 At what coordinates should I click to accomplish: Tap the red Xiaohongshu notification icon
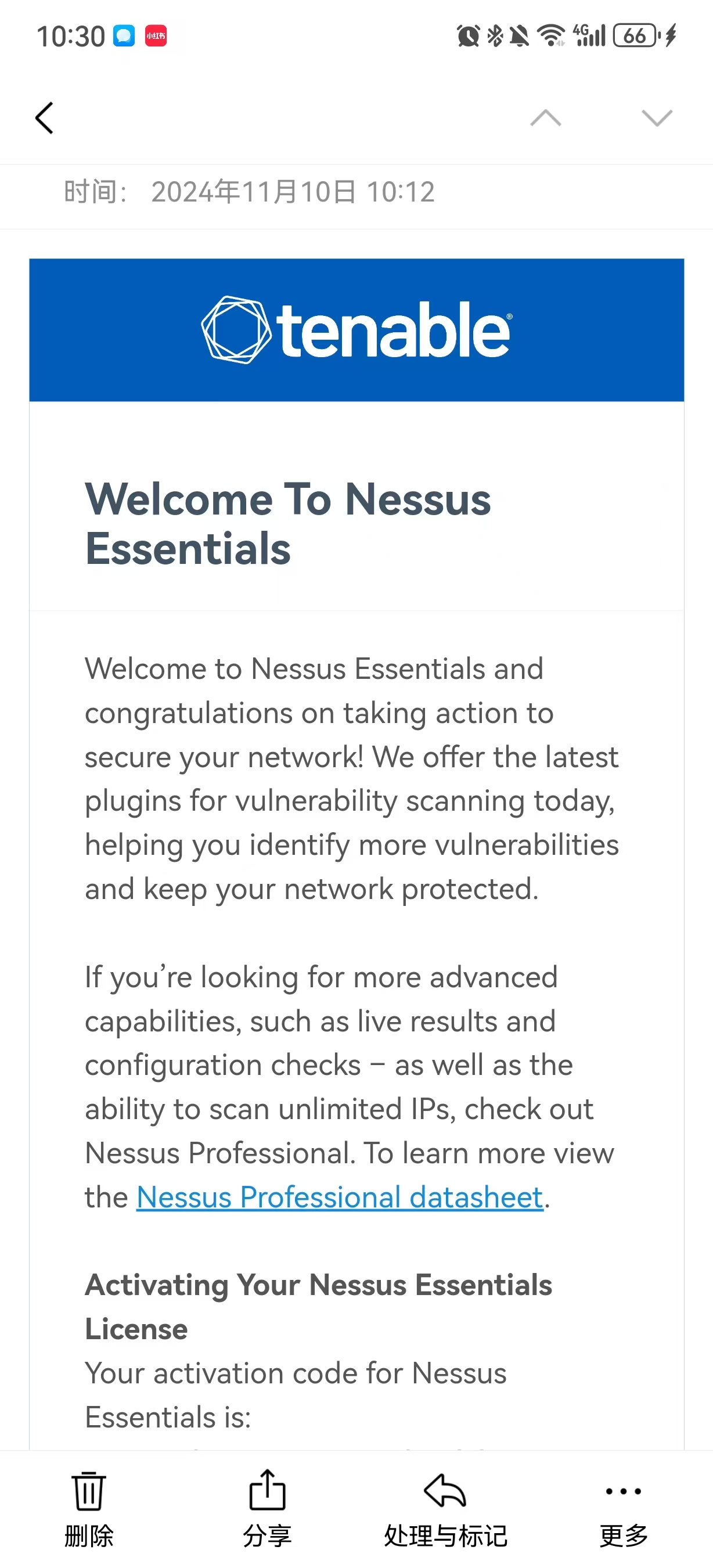click(x=156, y=36)
